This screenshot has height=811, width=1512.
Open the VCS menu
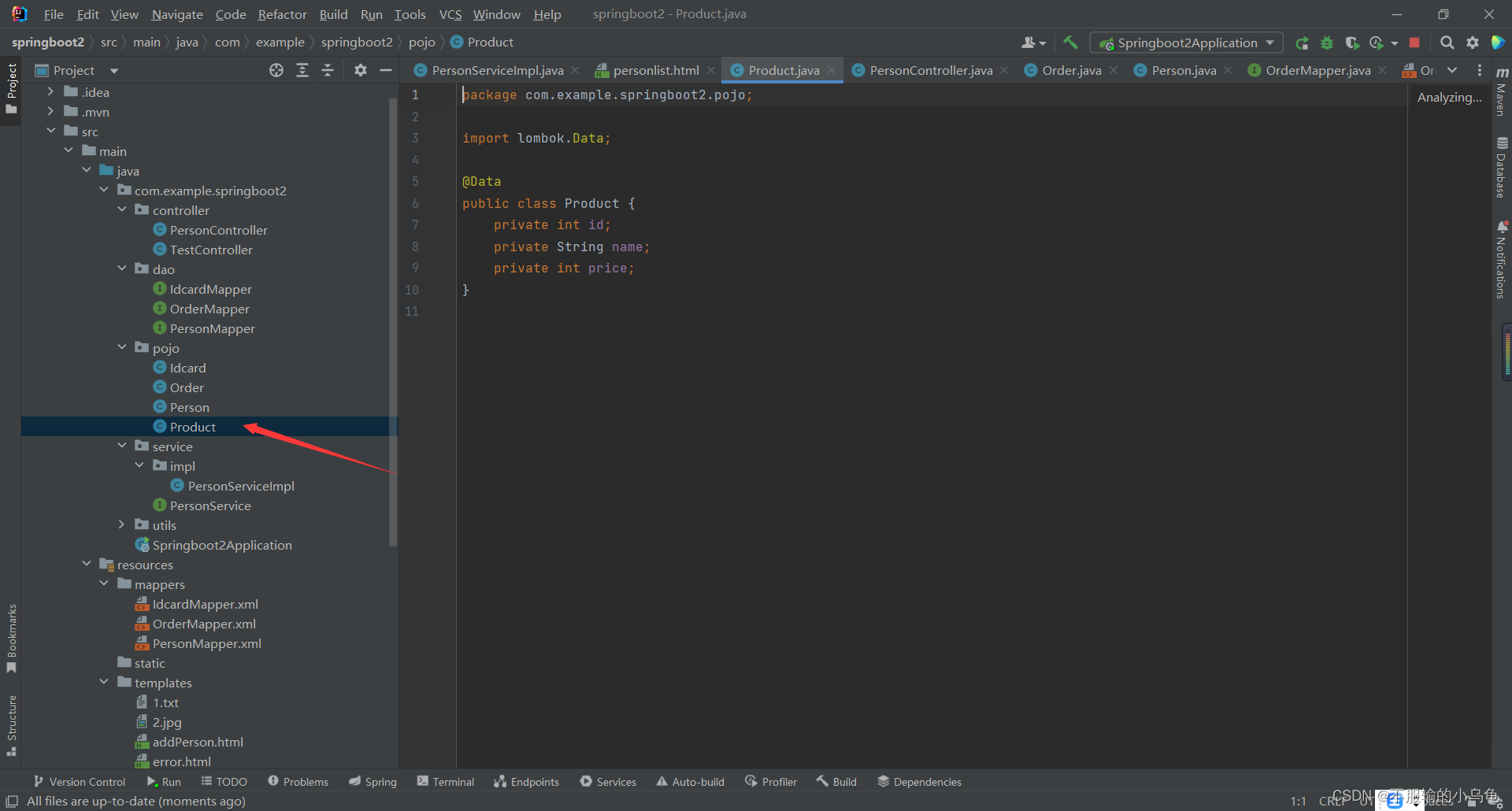pos(450,14)
